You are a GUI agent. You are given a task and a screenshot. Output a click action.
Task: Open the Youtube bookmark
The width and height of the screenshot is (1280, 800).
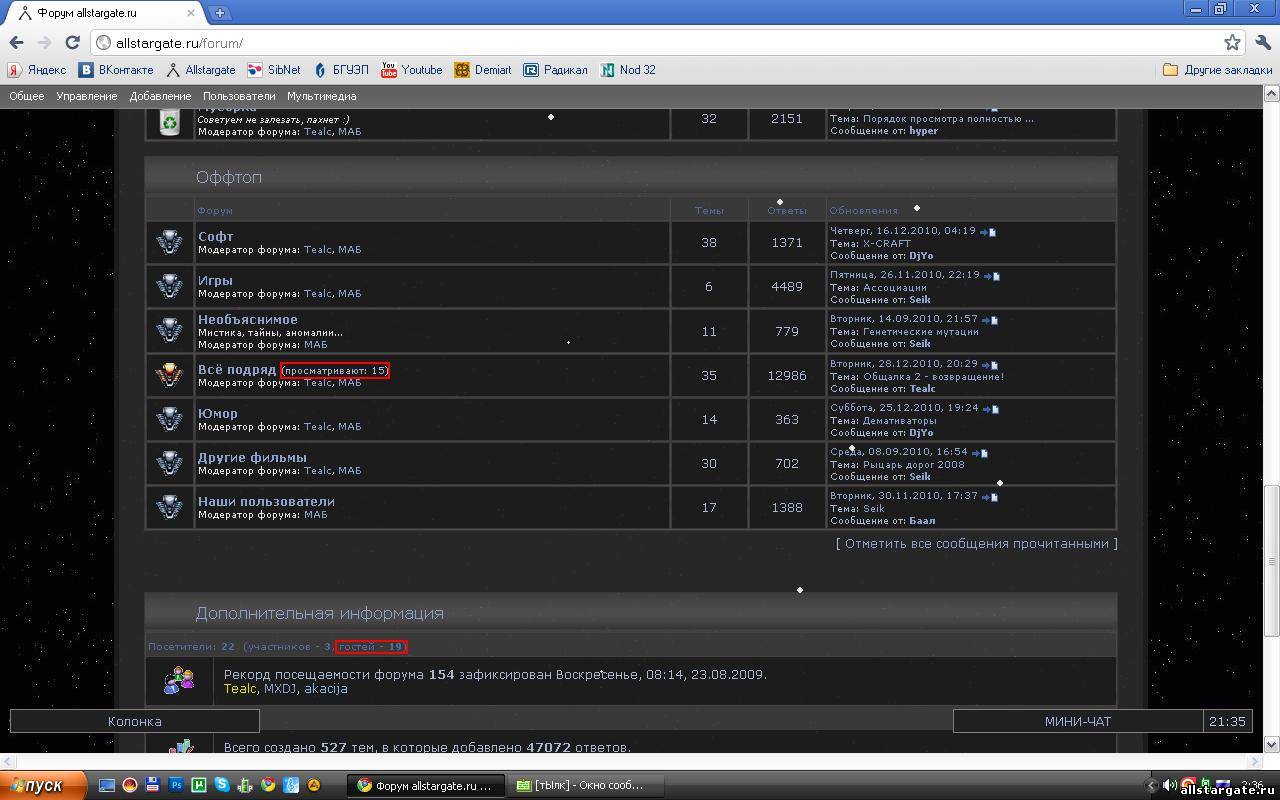411,70
